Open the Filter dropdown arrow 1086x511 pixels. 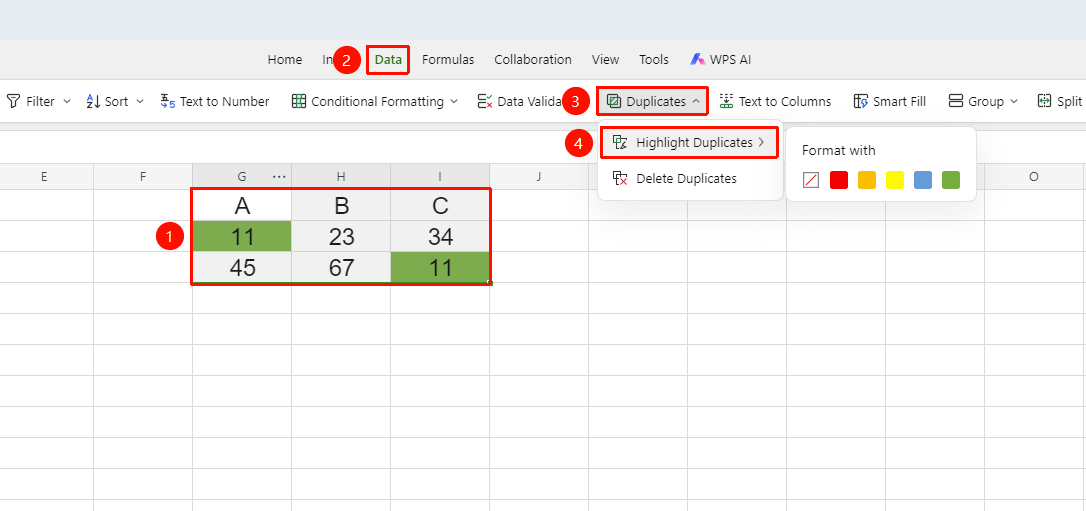pos(66,101)
